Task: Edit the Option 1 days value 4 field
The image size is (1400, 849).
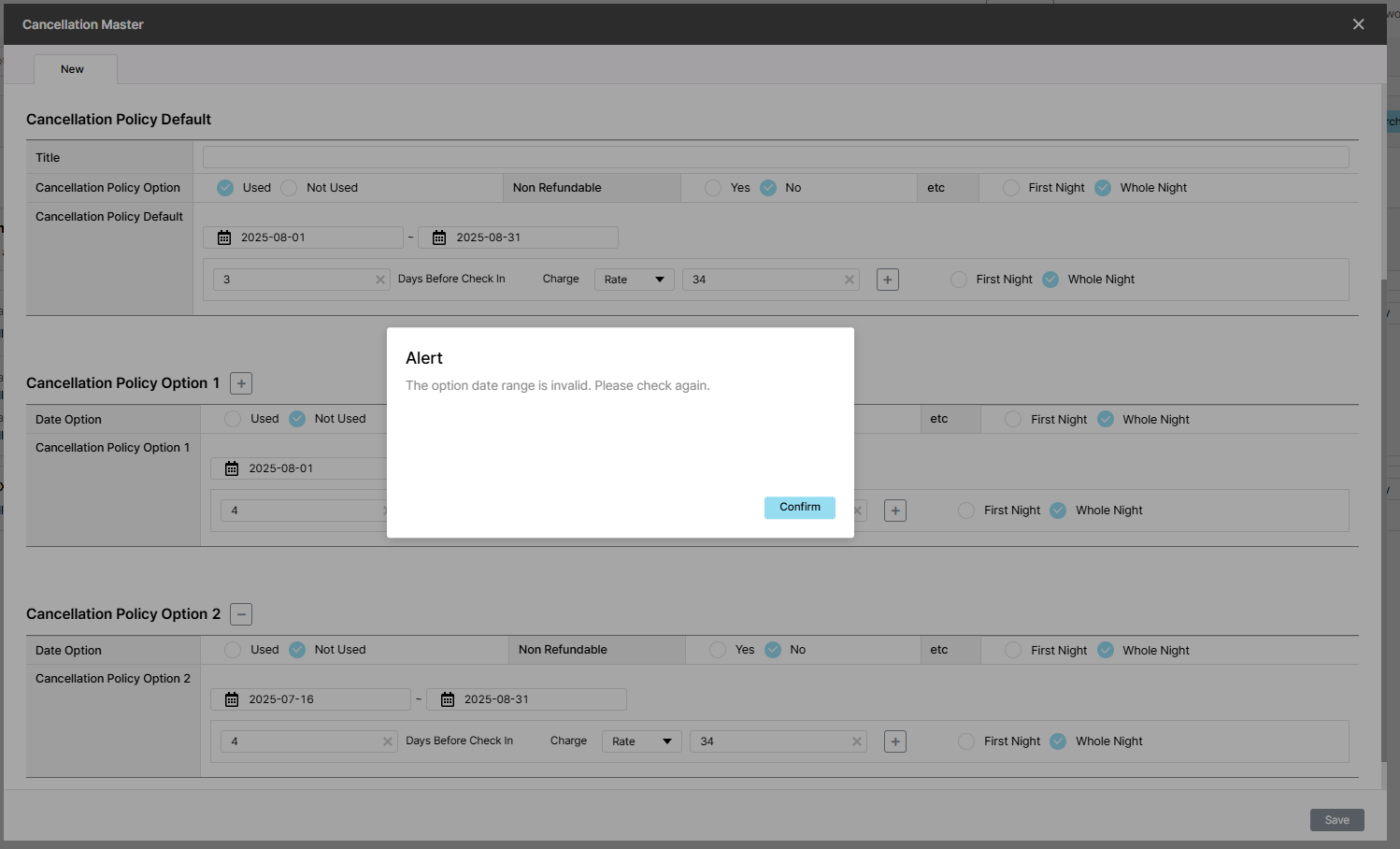Action: click(304, 511)
